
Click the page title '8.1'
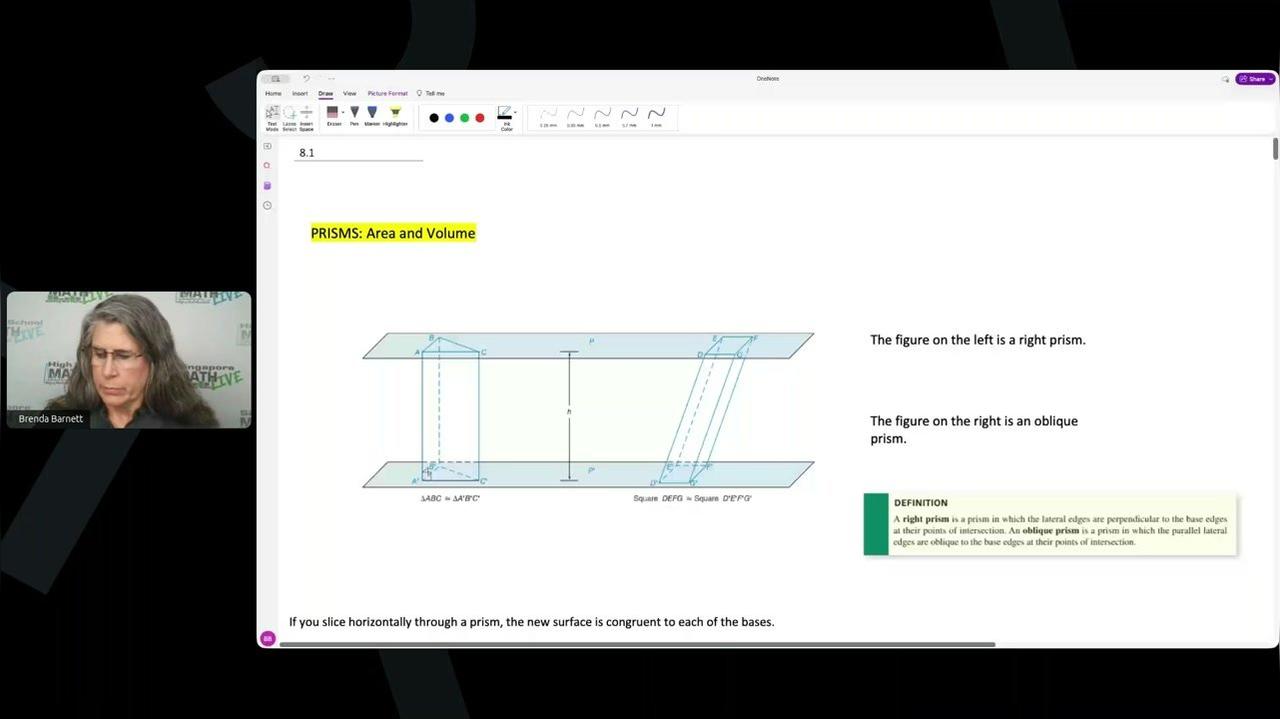pyautogui.click(x=307, y=153)
